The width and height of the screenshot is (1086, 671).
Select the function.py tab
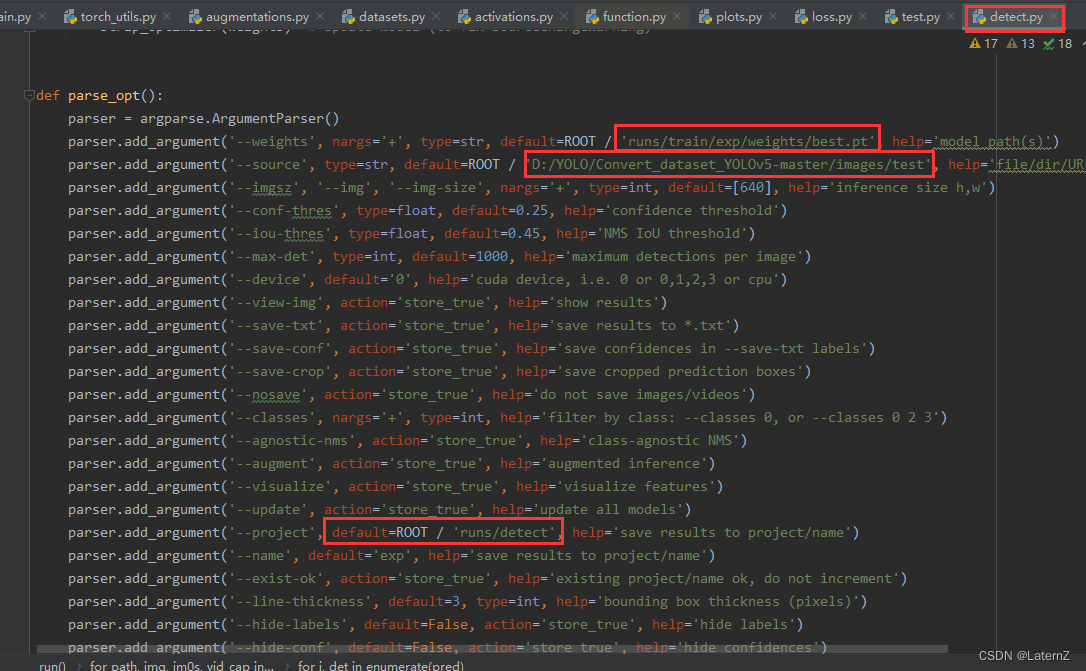tap(625, 17)
